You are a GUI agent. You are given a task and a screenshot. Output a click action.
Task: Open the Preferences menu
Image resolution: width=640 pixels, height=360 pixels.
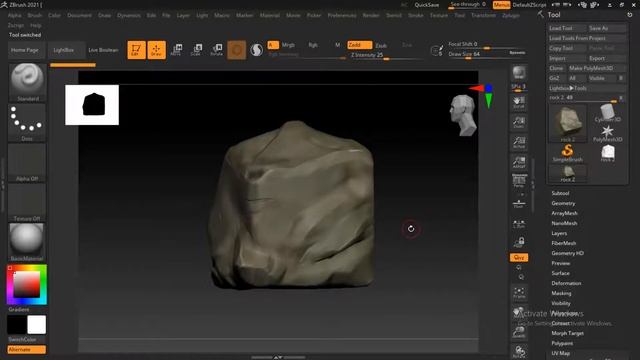pos(342,15)
